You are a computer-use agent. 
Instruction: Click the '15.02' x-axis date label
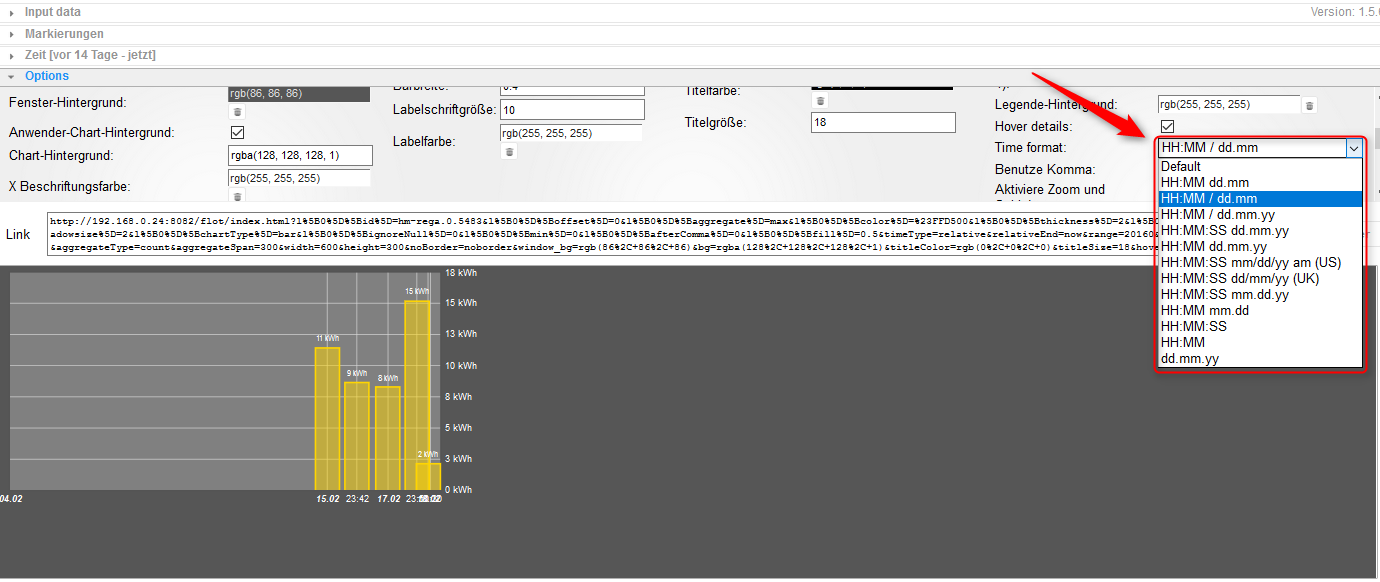(x=327, y=498)
